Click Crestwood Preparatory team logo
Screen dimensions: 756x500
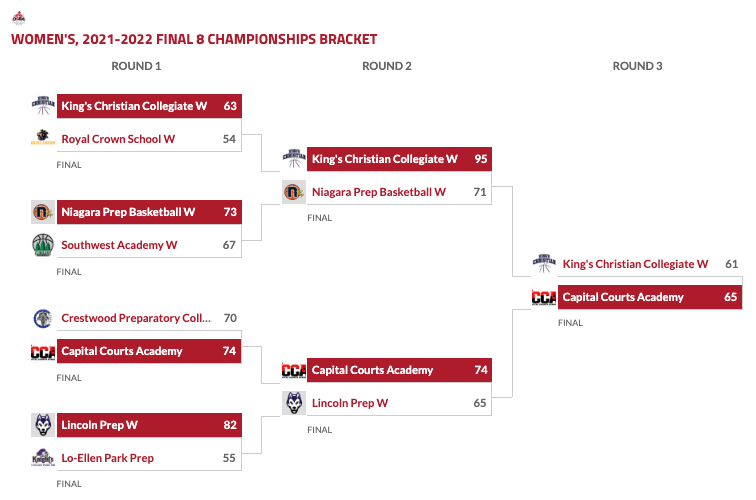pos(42,319)
